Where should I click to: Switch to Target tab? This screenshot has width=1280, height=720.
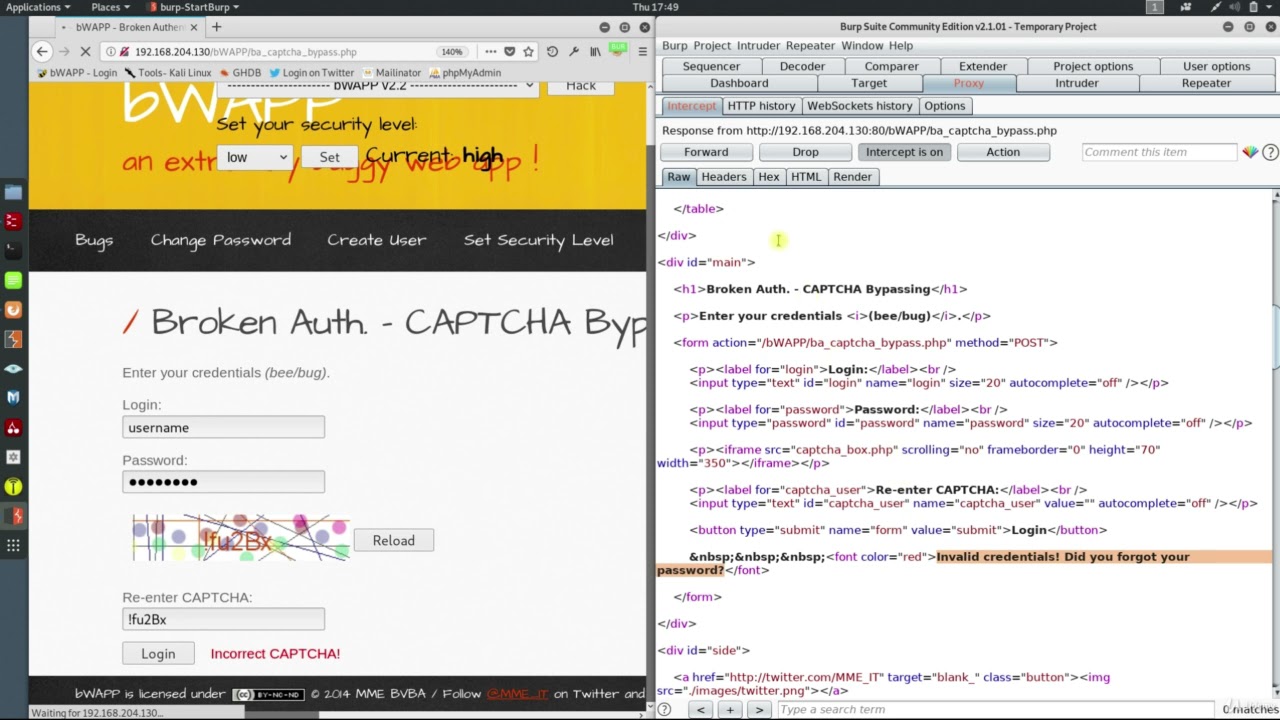(x=869, y=83)
